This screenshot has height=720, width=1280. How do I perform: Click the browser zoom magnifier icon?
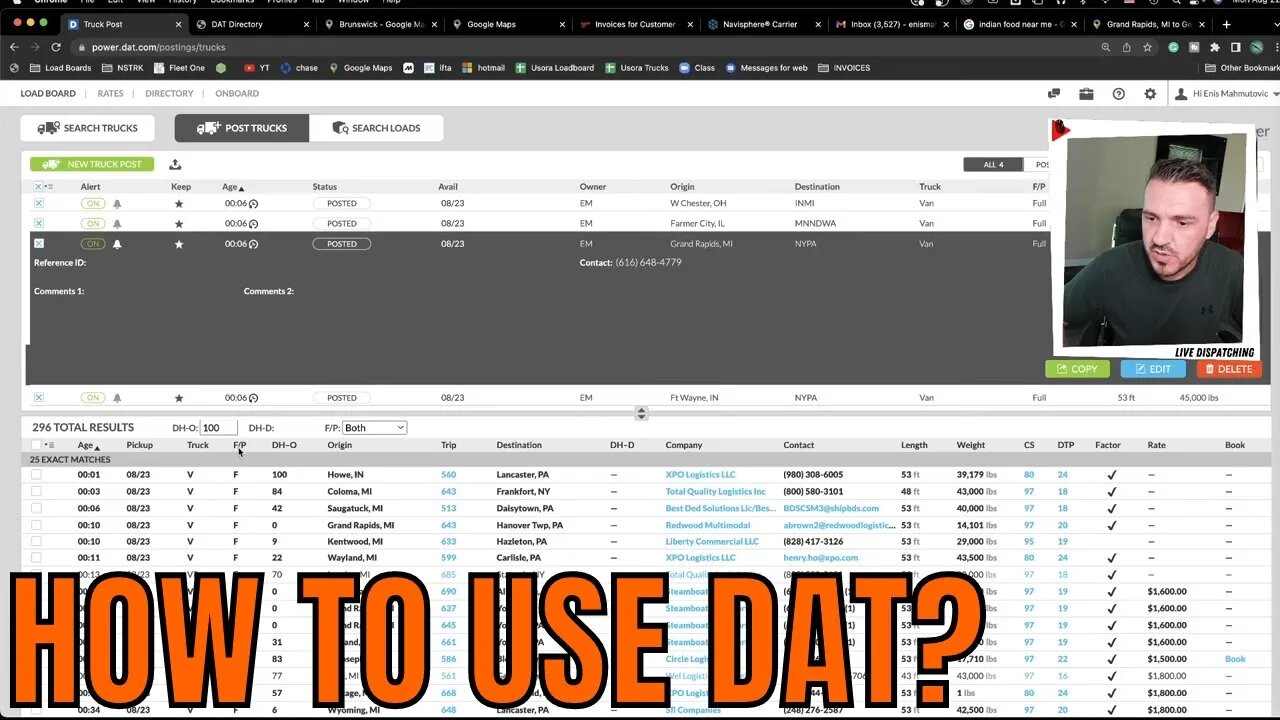tap(1105, 47)
